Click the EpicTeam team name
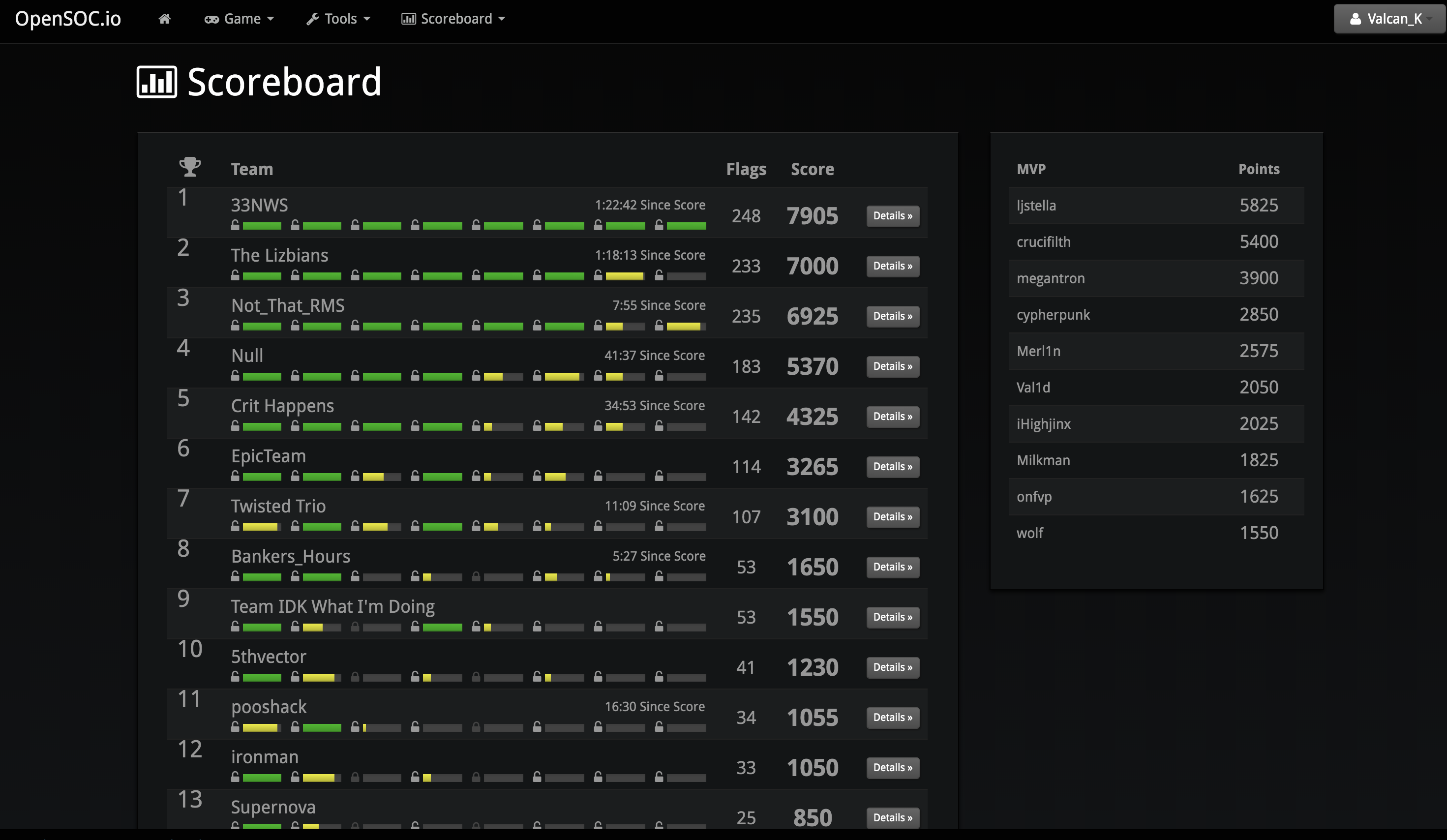The width and height of the screenshot is (1447, 840). pos(268,456)
